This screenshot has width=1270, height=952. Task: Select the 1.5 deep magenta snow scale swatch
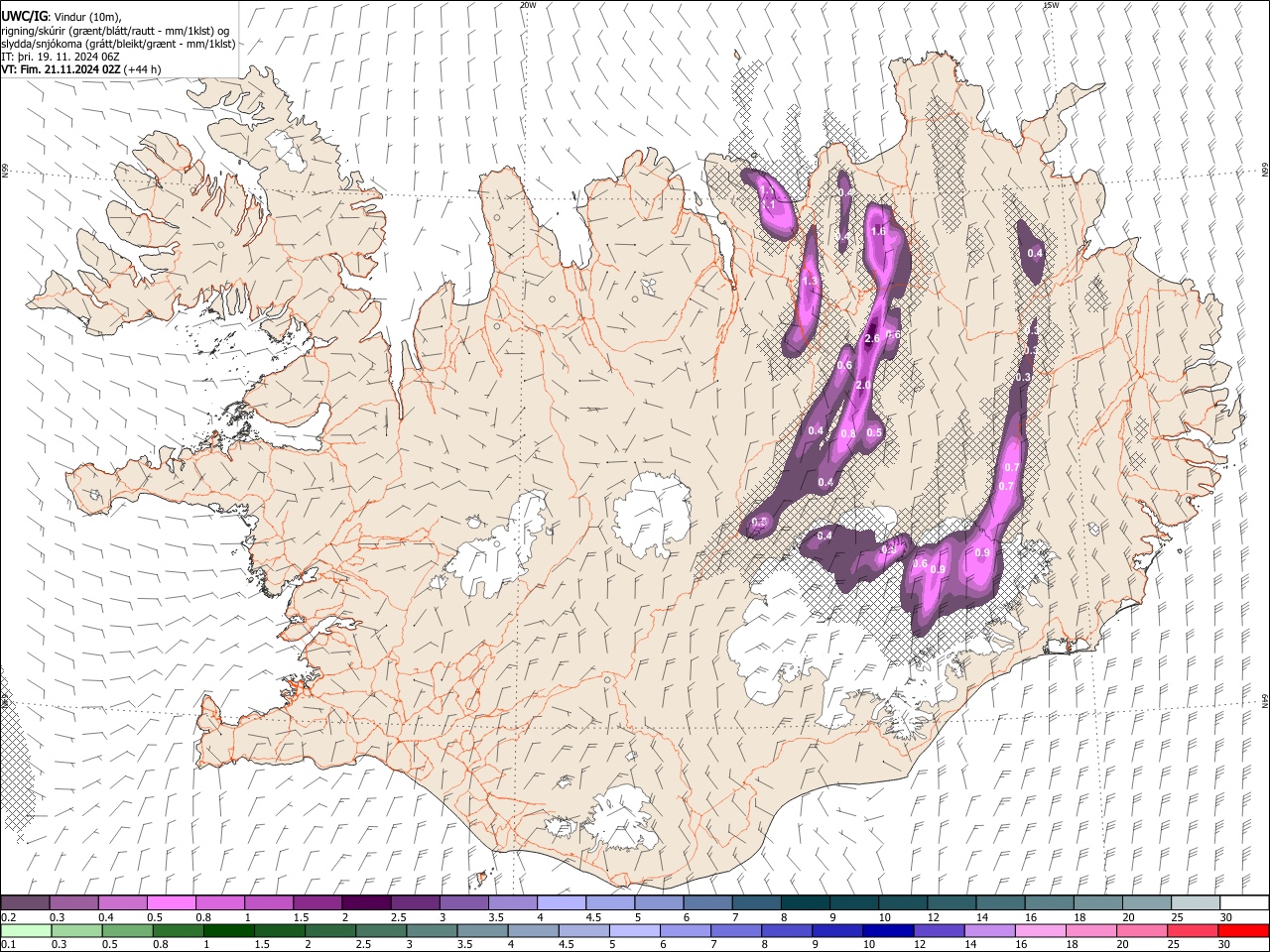pos(317,902)
